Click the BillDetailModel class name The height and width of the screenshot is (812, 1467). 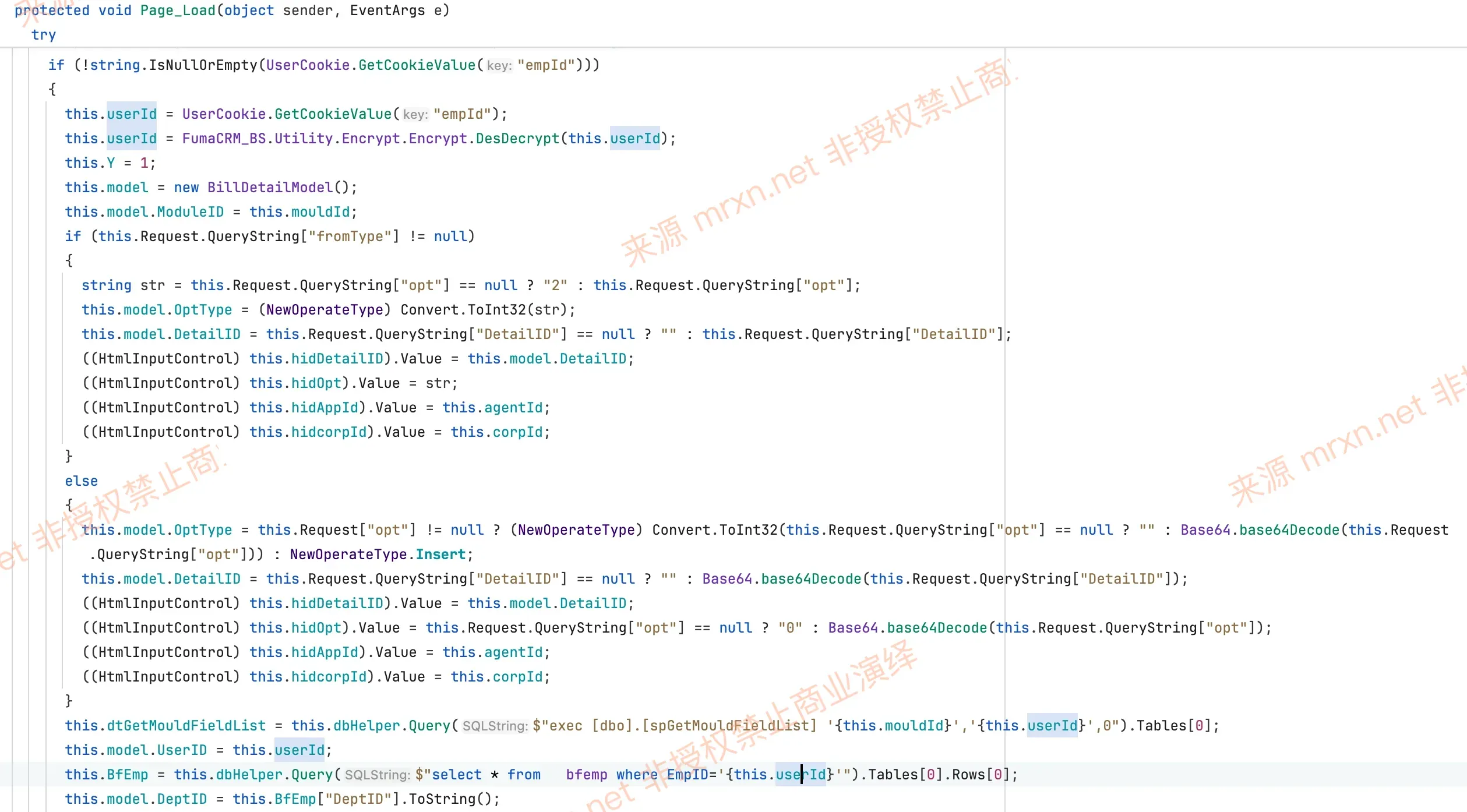coord(270,187)
